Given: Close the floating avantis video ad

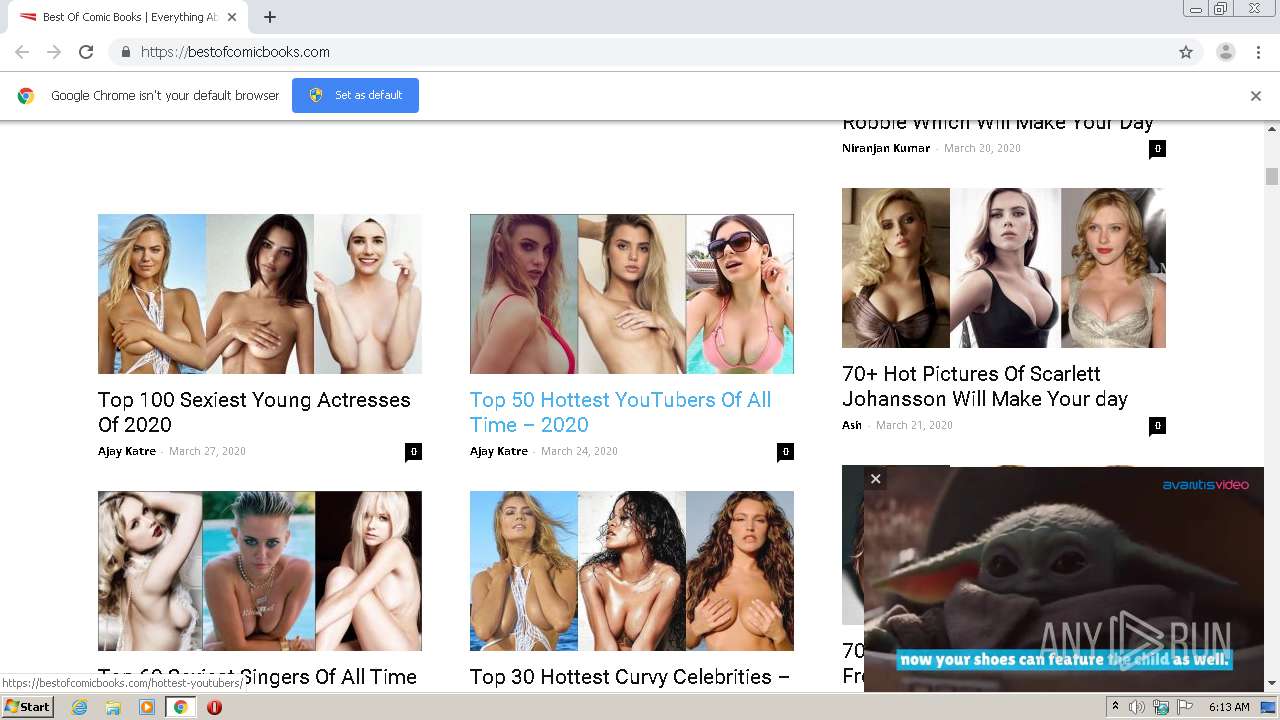Looking at the screenshot, I should (875, 479).
